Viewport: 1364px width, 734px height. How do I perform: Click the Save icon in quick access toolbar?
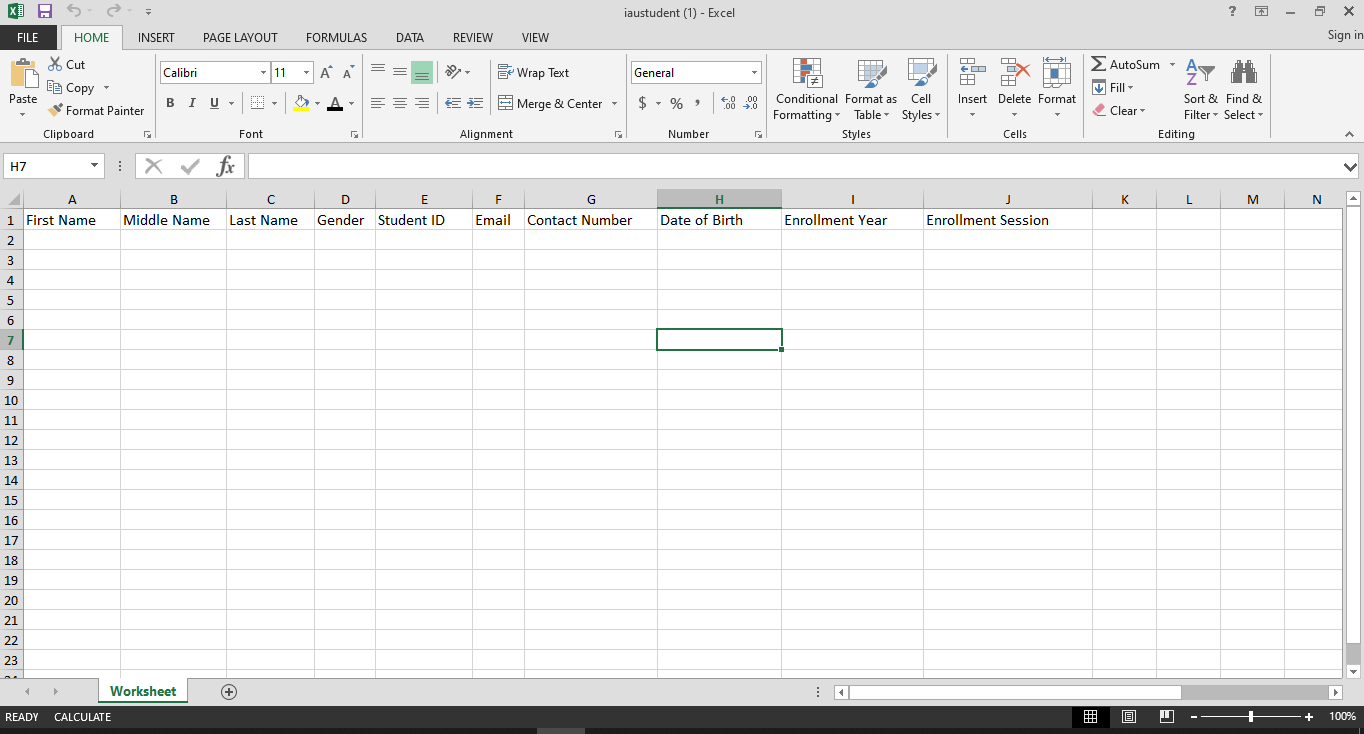coord(45,11)
